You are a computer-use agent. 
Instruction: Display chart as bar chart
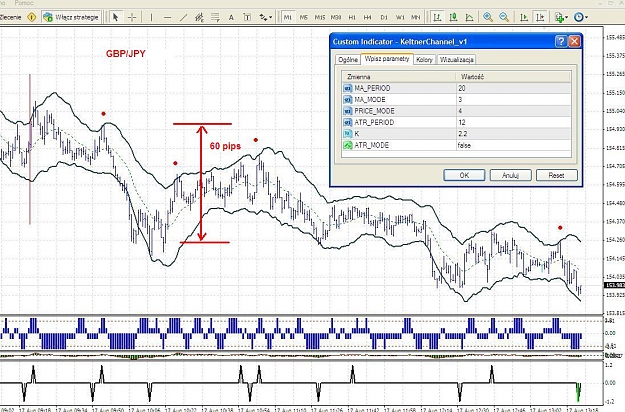click(x=437, y=17)
